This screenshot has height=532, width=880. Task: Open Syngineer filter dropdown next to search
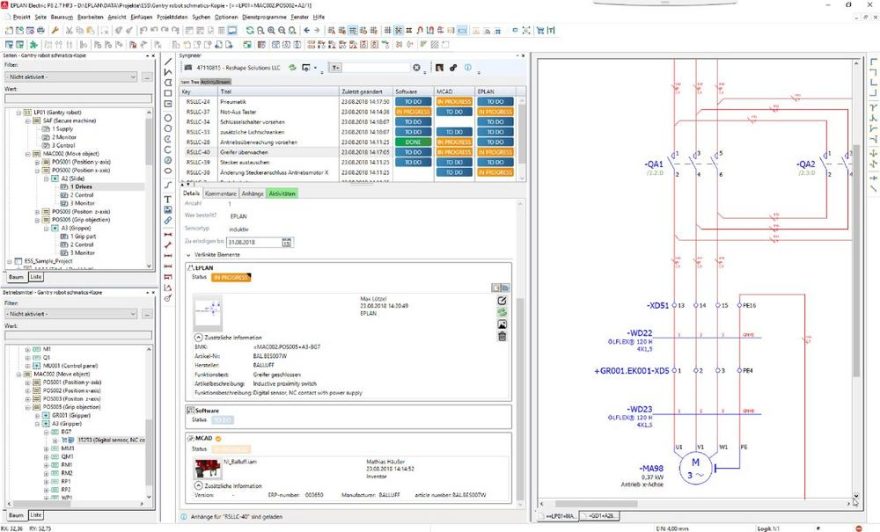pyautogui.click(x=335, y=67)
